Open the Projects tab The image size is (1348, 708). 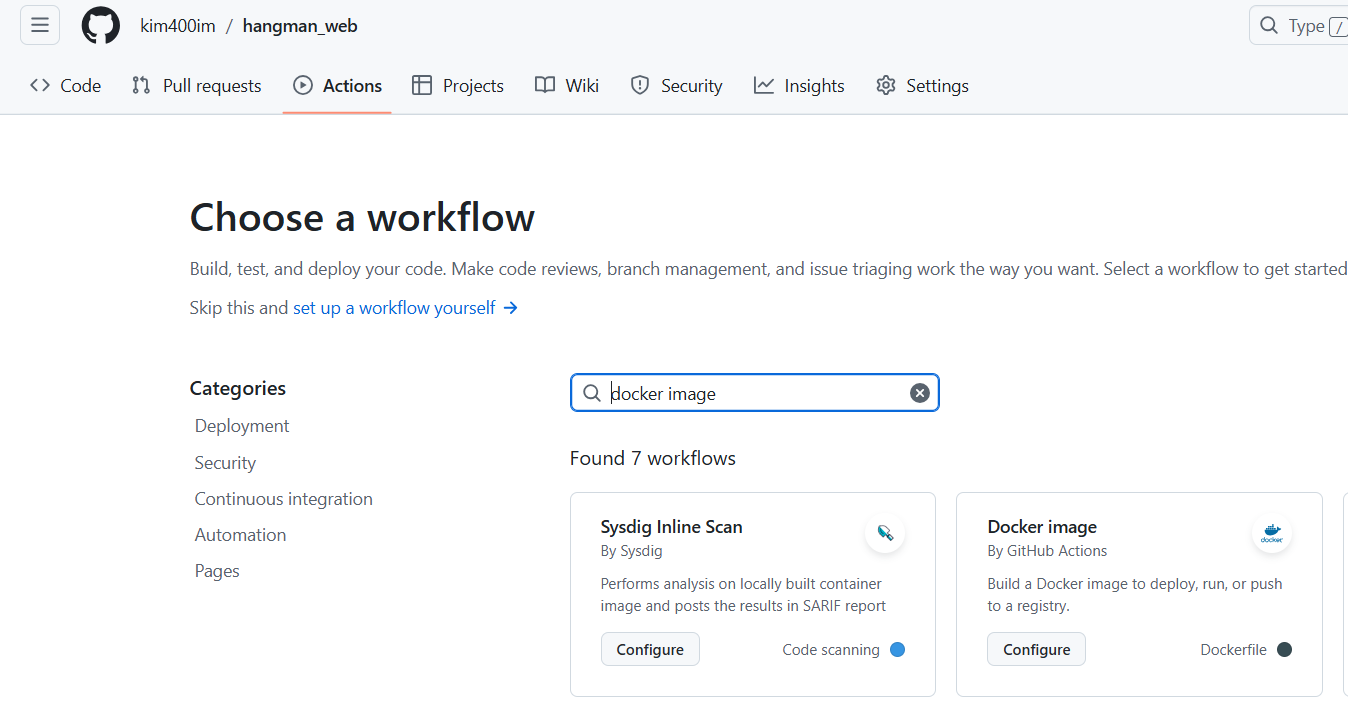click(x=458, y=86)
